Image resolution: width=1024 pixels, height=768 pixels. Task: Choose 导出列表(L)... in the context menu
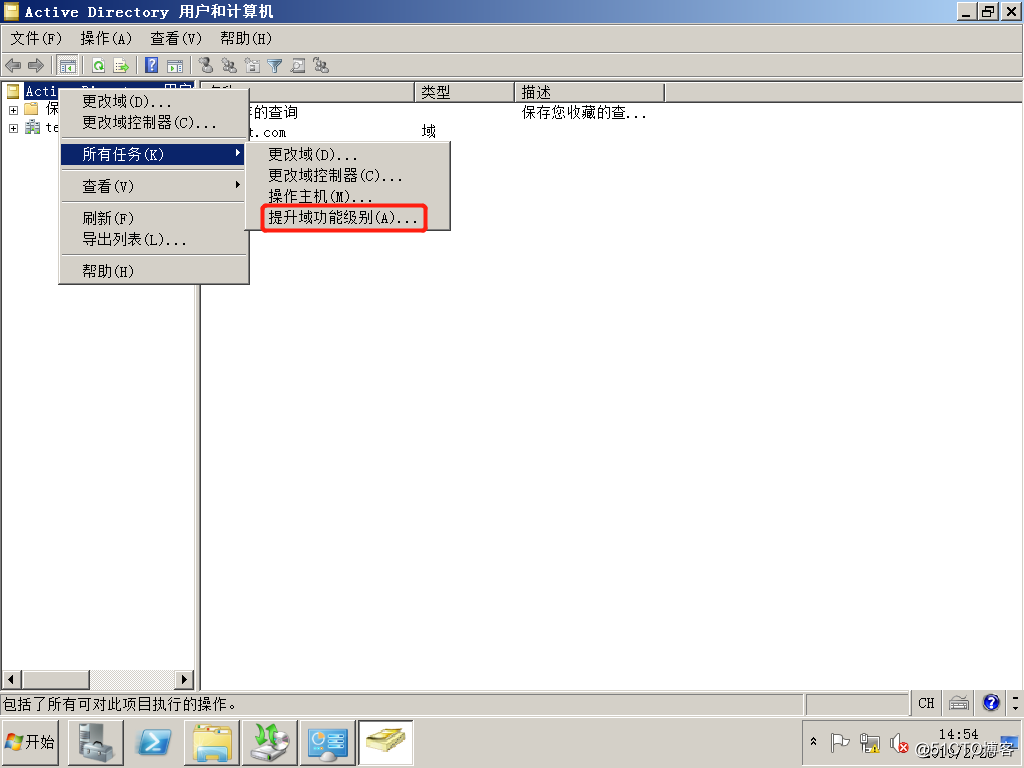pyautogui.click(x=153, y=239)
